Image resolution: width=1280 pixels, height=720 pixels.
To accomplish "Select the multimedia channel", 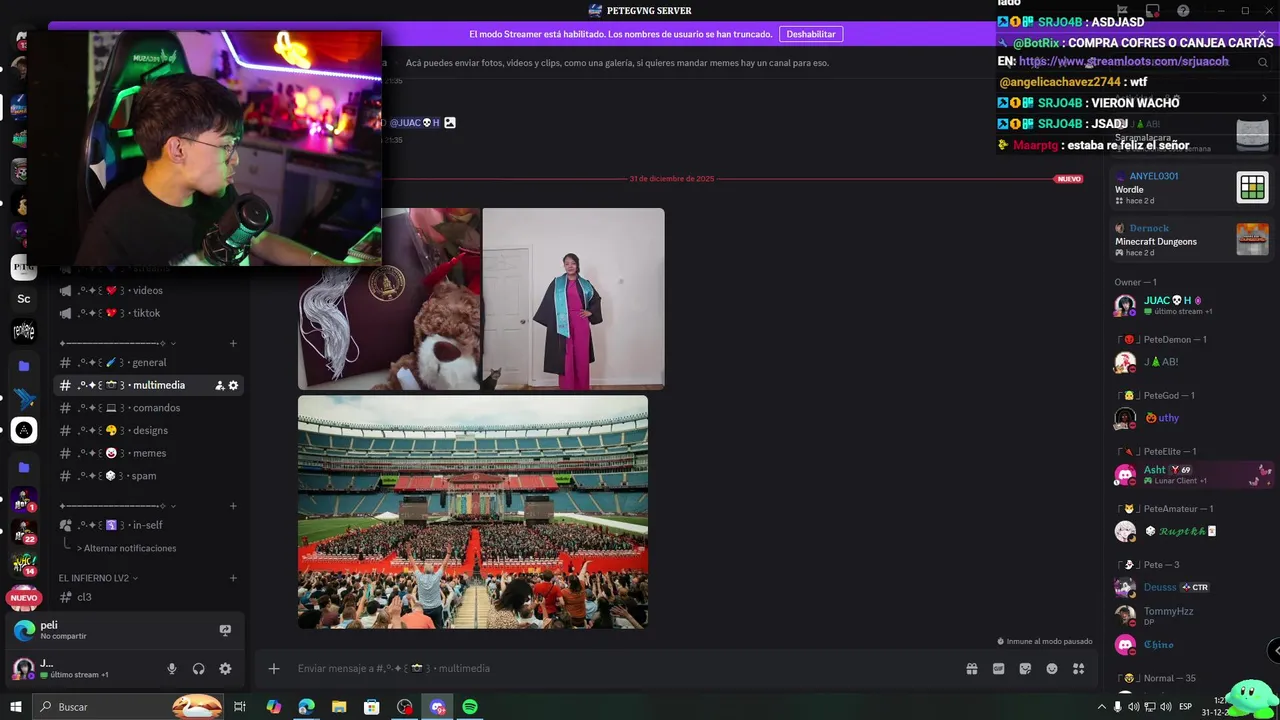I will tap(148, 385).
